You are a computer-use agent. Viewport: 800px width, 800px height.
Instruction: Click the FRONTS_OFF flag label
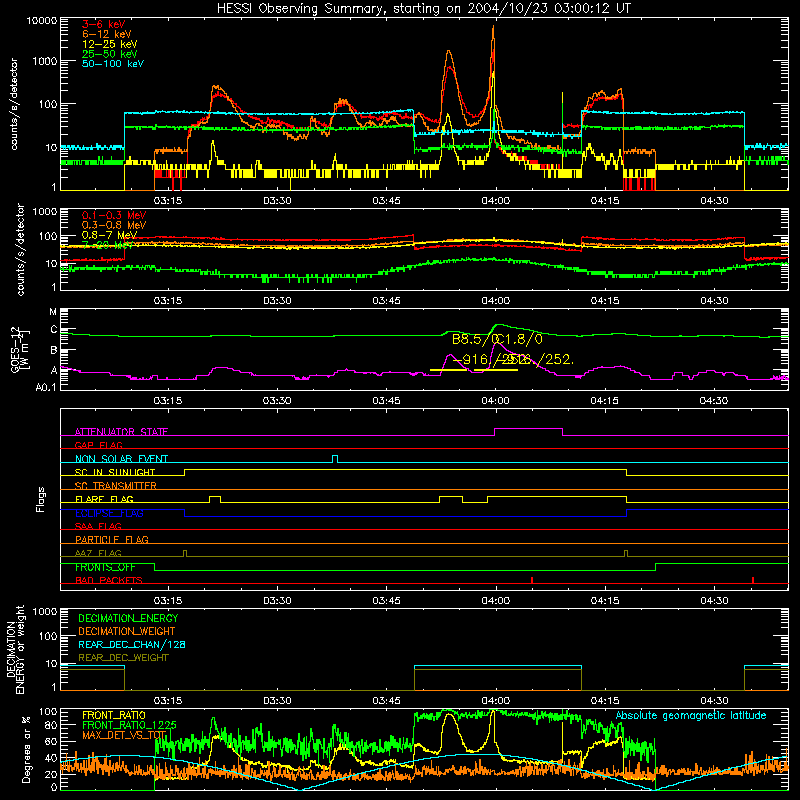tap(105, 567)
